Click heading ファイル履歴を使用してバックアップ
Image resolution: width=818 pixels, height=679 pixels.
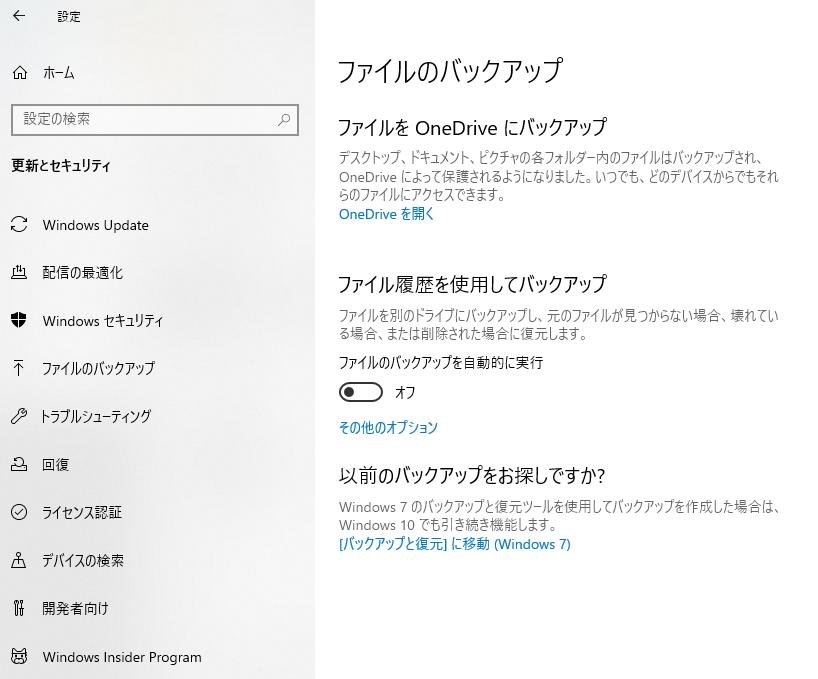coord(473,284)
